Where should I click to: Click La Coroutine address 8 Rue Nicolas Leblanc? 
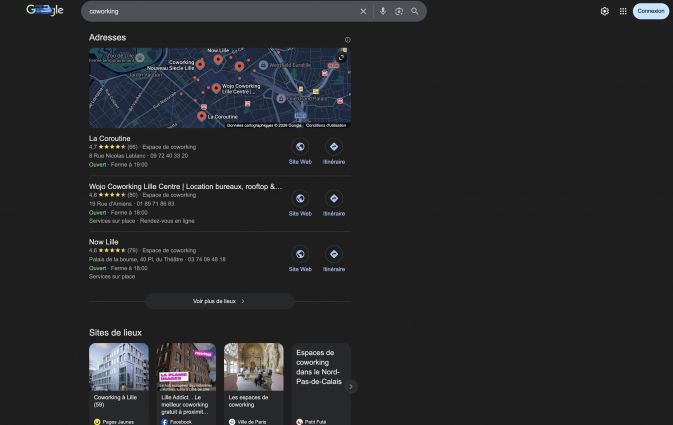pyautogui.click(x=117, y=156)
